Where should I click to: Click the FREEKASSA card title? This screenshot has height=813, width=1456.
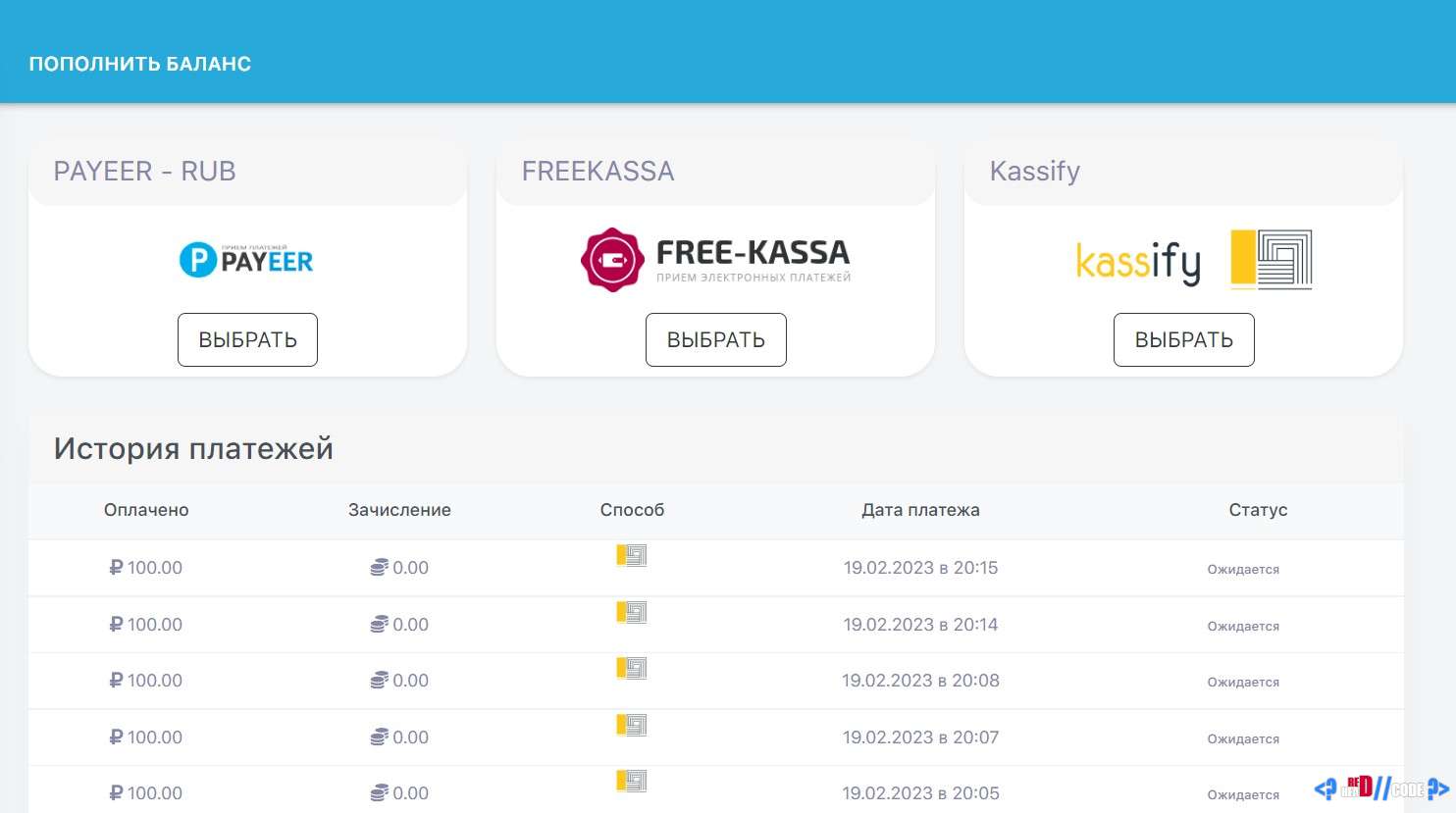click(598, 172)
